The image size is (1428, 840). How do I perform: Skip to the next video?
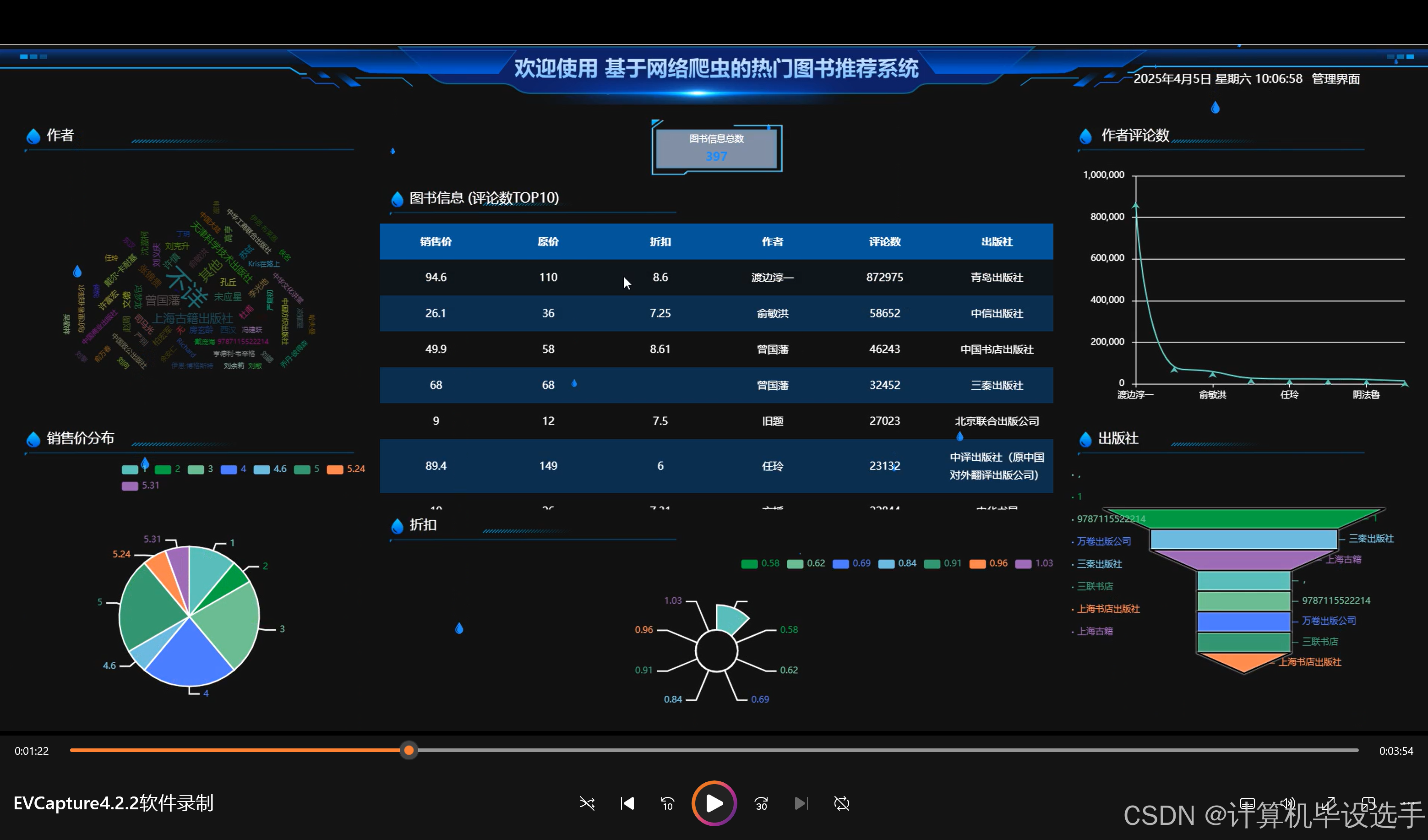pyautogui.click(x=801, y=803)
